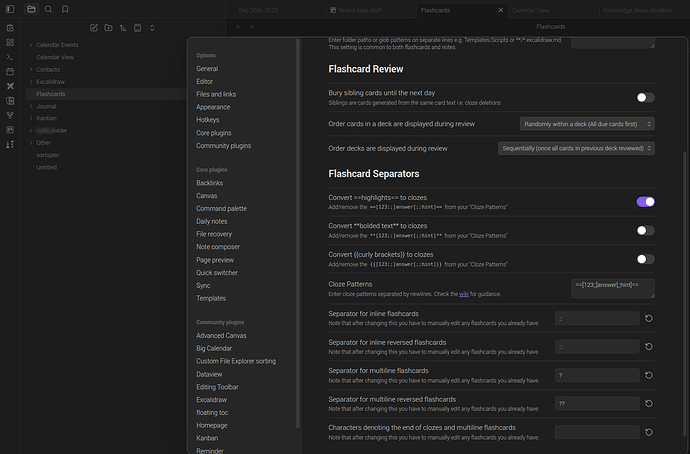Toggle convert {{curly brackets}} to clozes
Screen dimensions: 690x454
[x=645, y=259]
